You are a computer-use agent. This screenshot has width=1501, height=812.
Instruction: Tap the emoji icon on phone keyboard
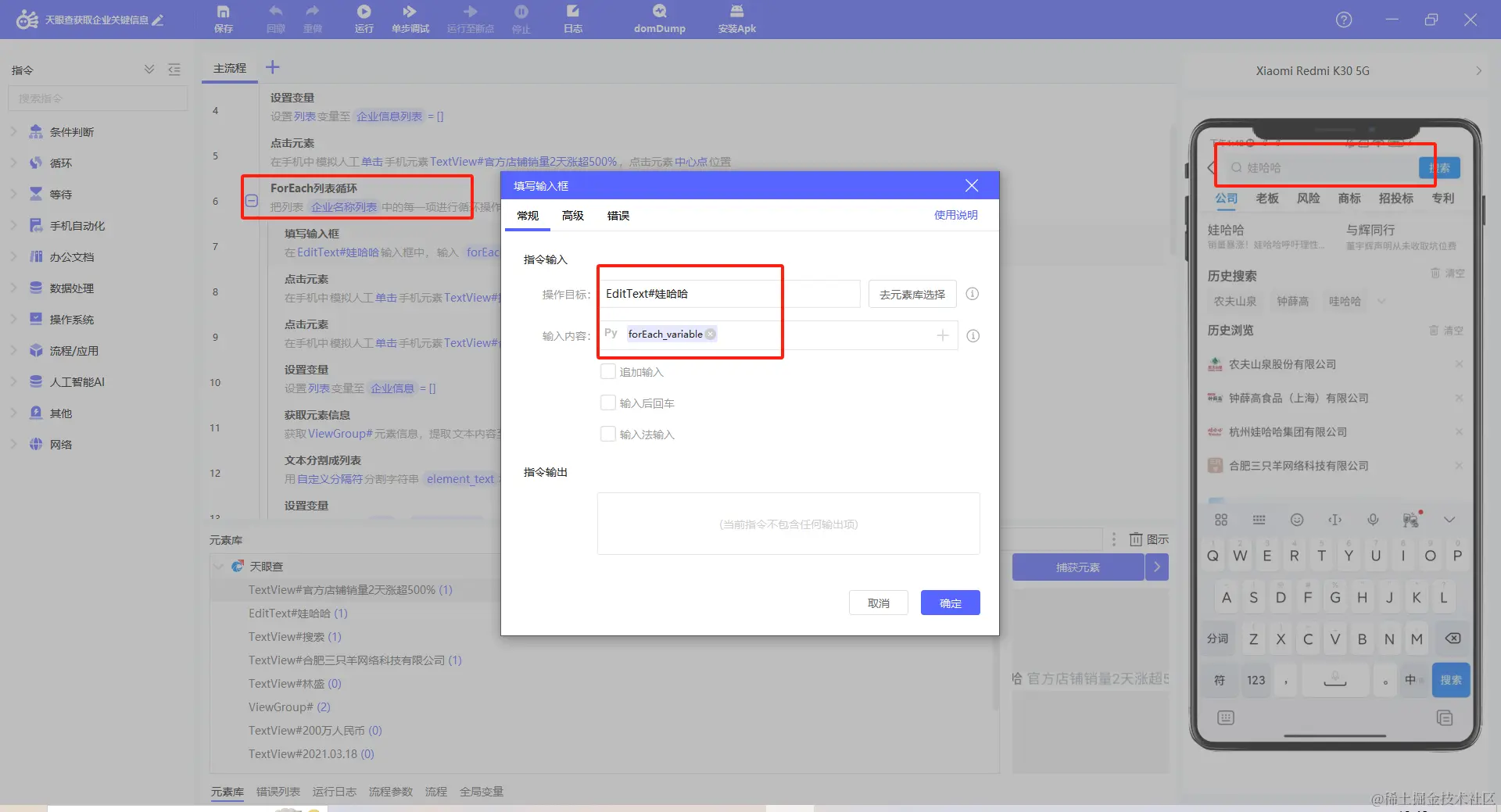(1297, 520)
